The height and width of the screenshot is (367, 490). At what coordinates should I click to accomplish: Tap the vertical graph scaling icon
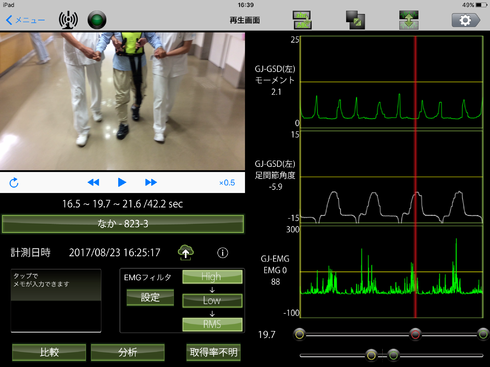[x=409, y=20]
